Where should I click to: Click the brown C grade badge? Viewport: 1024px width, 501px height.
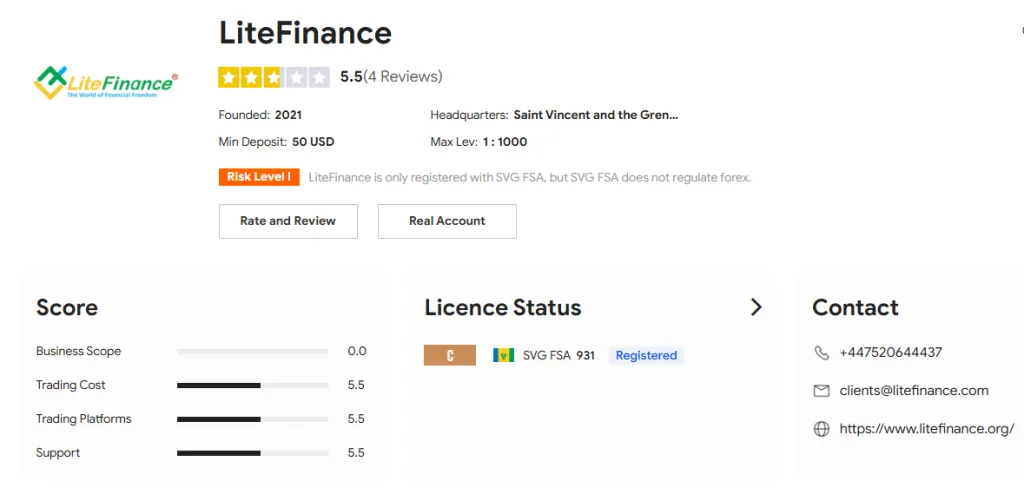449,355
